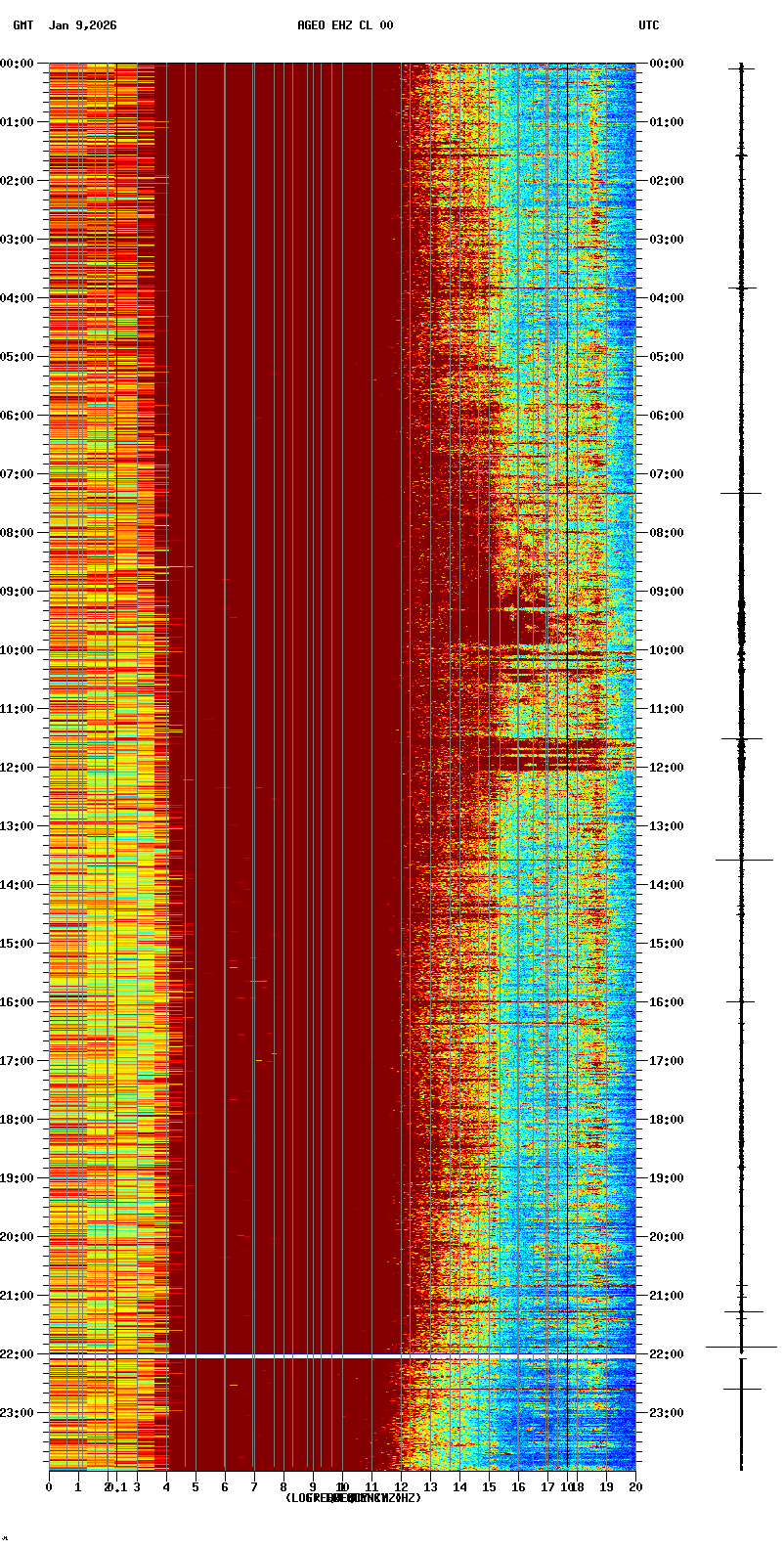
Task: Click the largest seismogram spike near 22:00
Action: 741,1348
